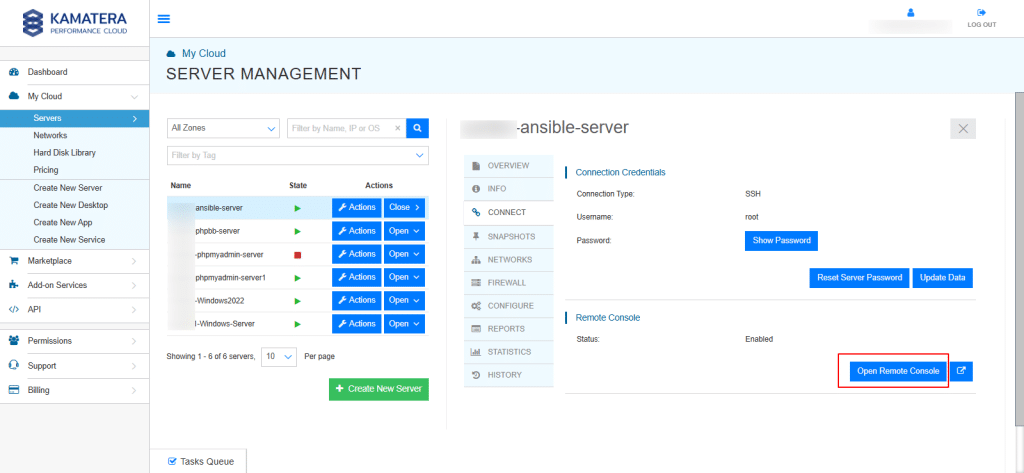1024x473 pixels.
Task: Open dropdown for -Windows2022
Action: click(404, 301)
